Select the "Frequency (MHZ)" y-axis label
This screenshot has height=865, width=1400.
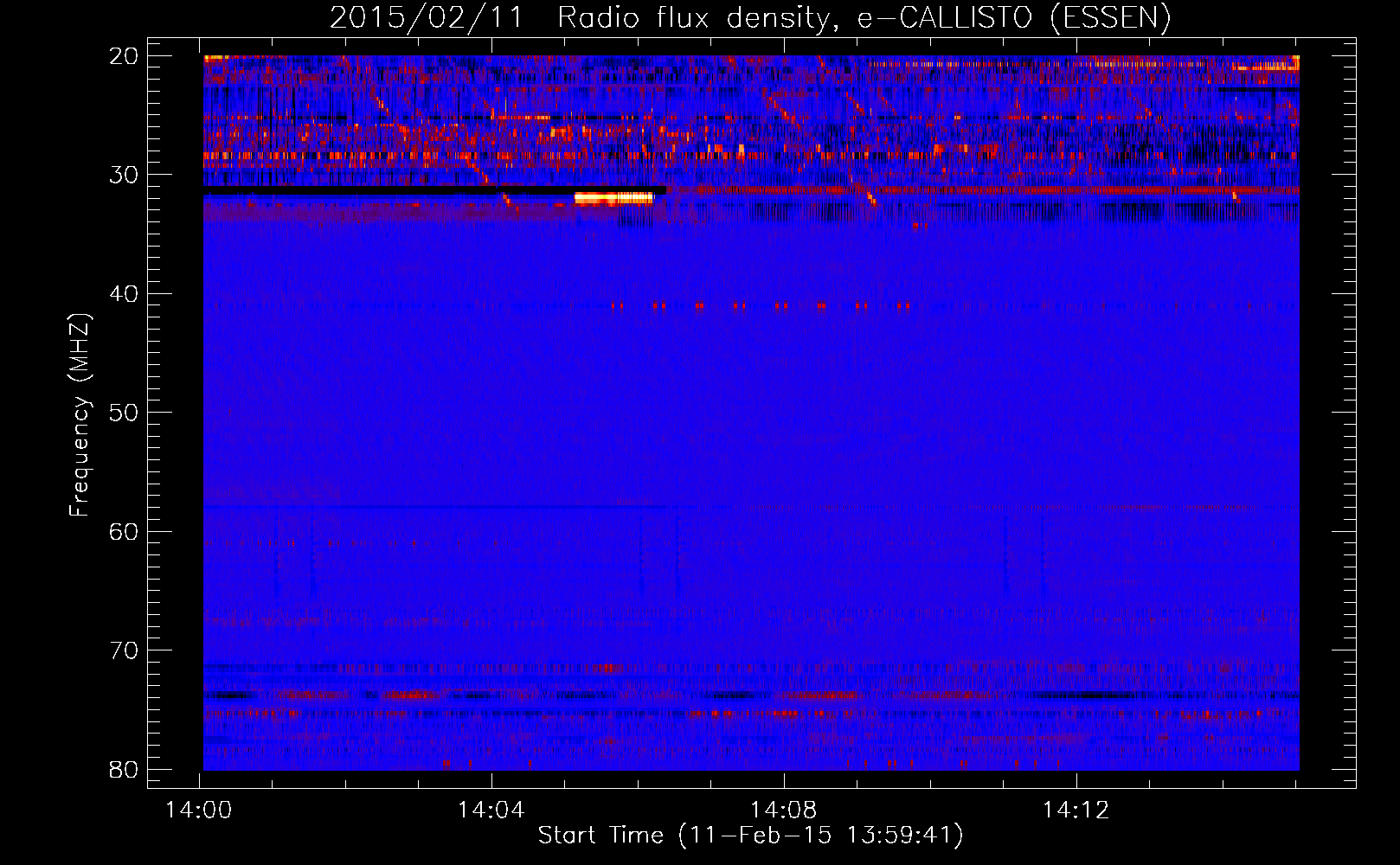80,415
